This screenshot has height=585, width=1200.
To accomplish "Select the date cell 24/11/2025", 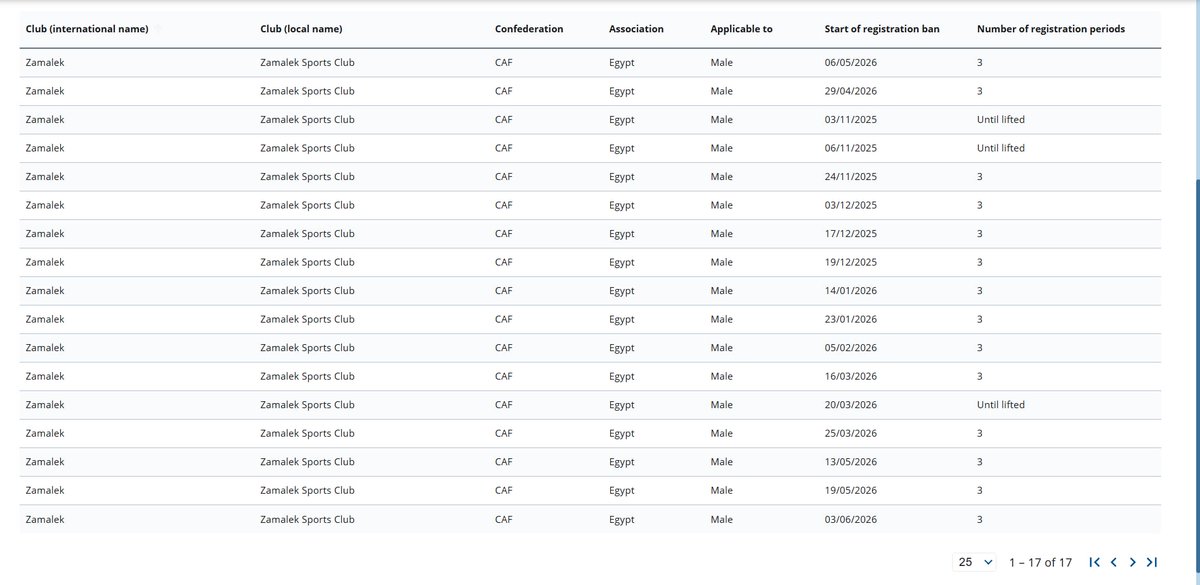I will 851,177.
